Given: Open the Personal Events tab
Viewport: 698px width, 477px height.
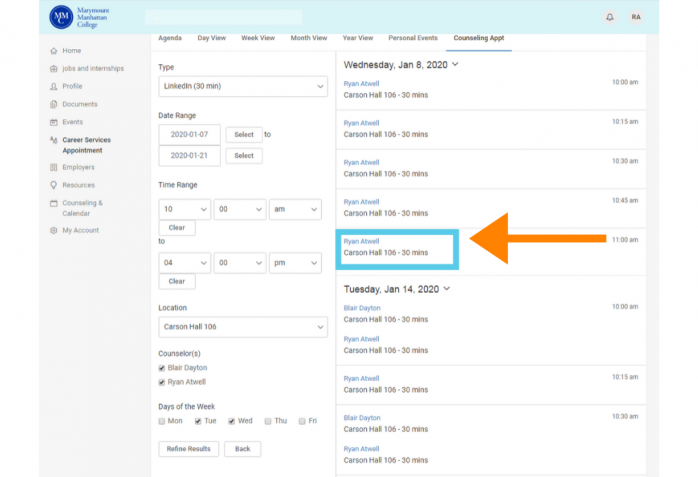Looking at the screenshot, I should [412, 38].
